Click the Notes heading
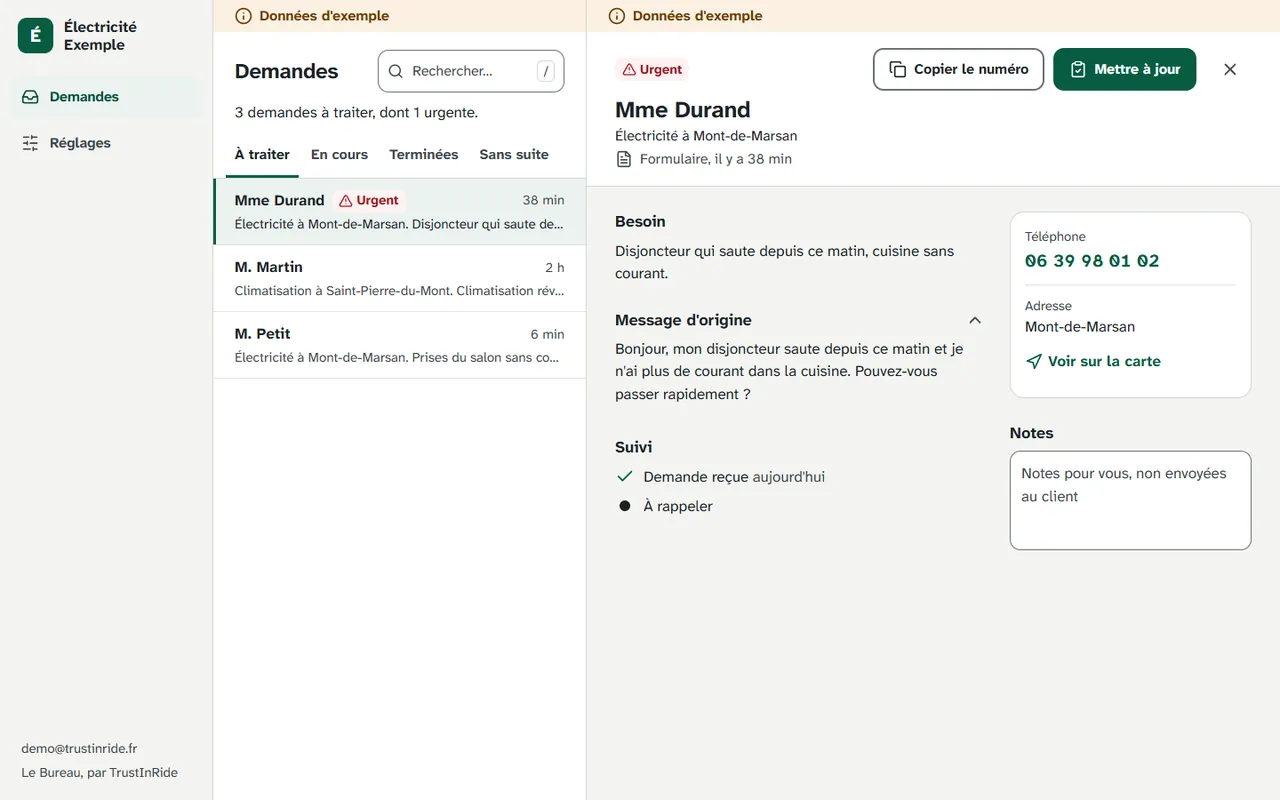Viewport: 1280px width, 800px height. coord(1032,433)
